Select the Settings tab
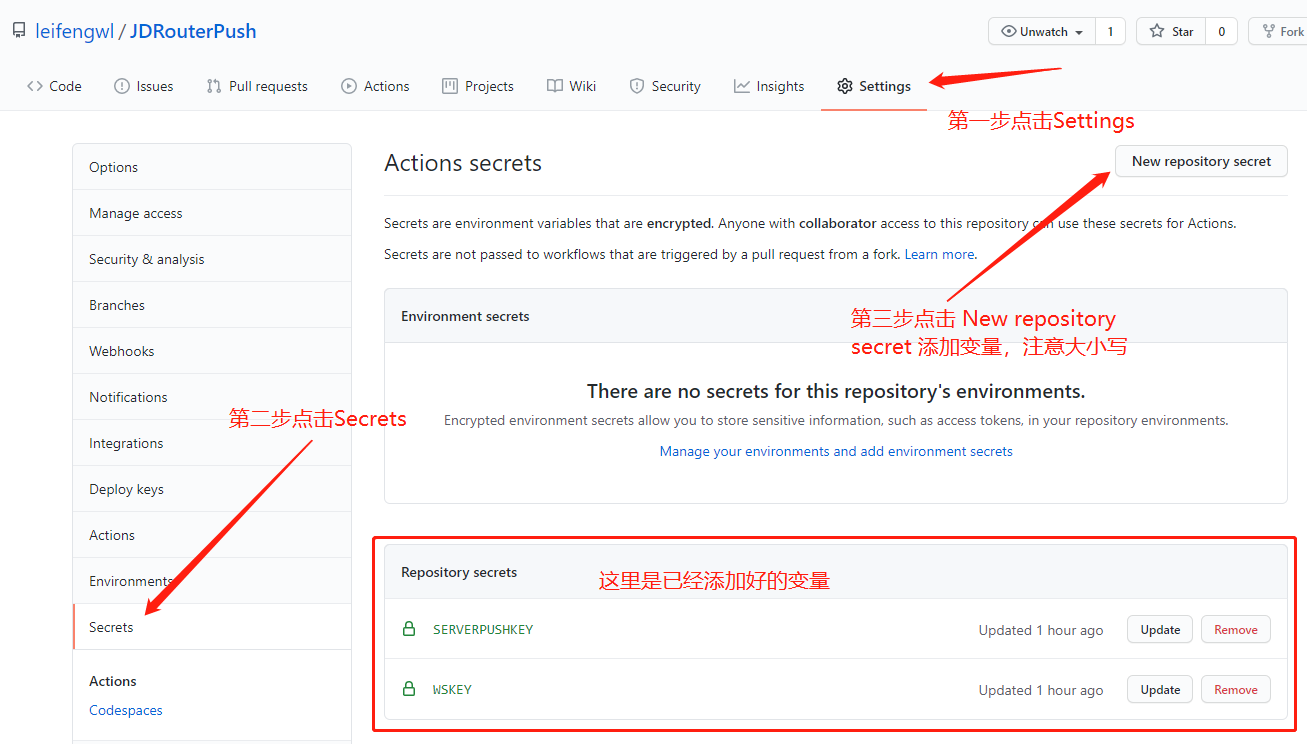This screenshot has width=1307, height=744. (874, 86)
